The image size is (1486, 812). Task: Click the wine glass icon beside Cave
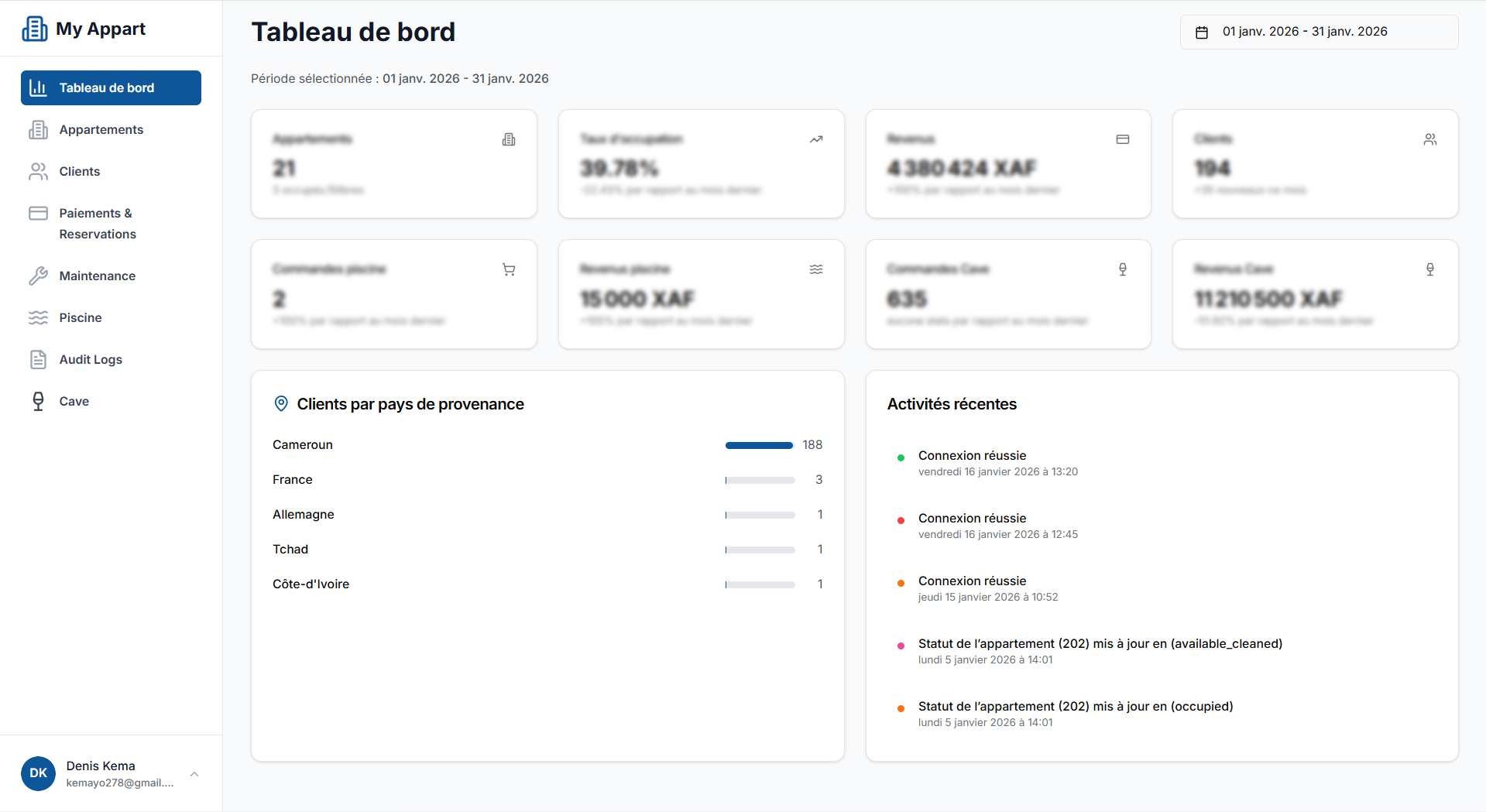tap(38, 401)
